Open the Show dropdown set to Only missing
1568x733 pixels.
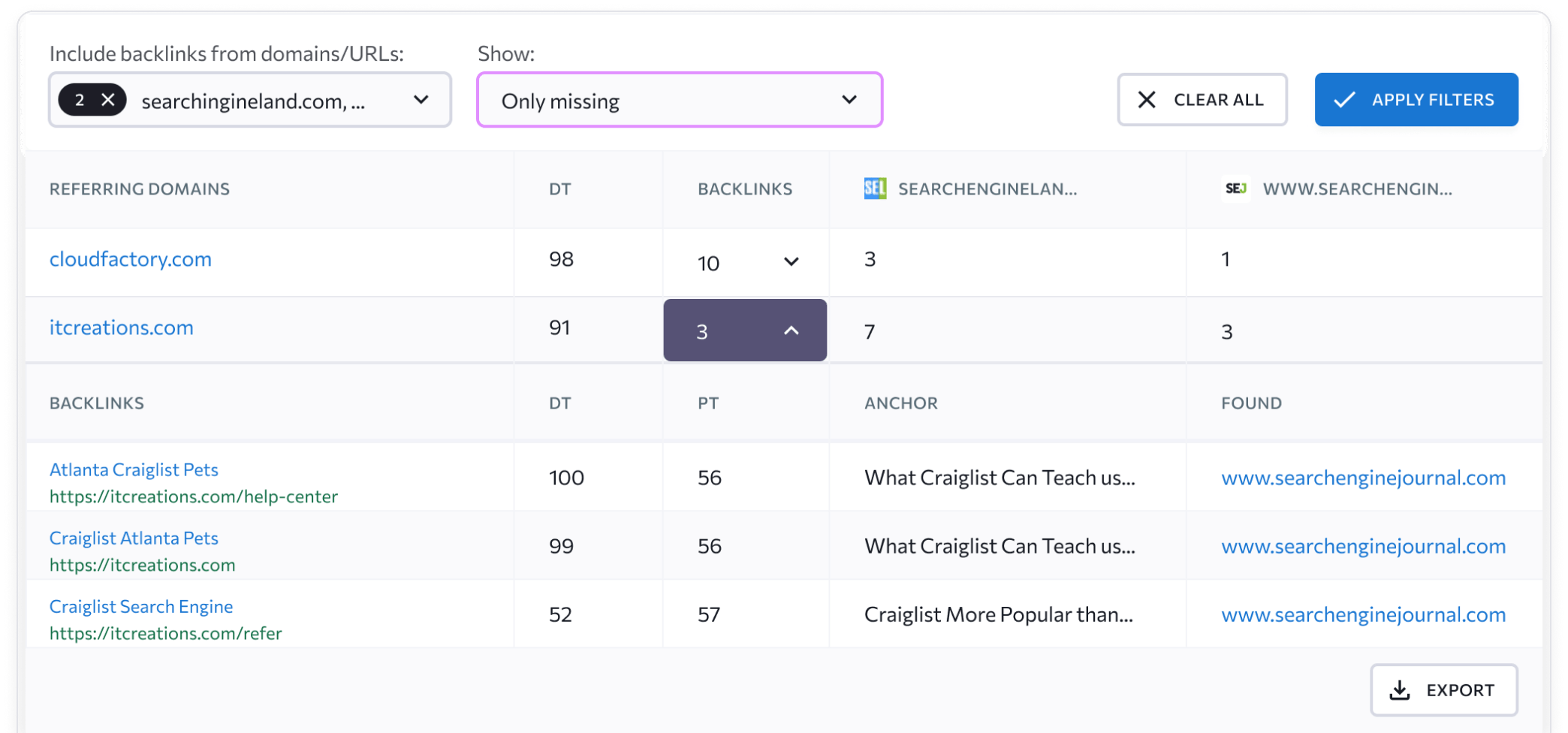pyautogui.click(x=680, y=100)
